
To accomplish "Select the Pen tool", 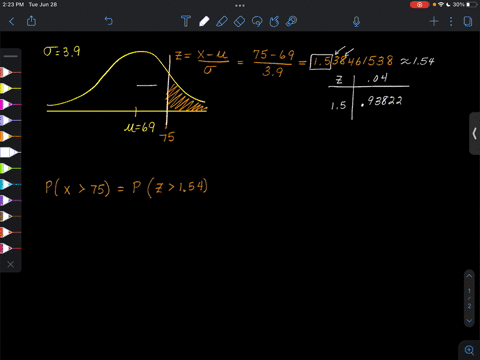I will pos(204,21).
